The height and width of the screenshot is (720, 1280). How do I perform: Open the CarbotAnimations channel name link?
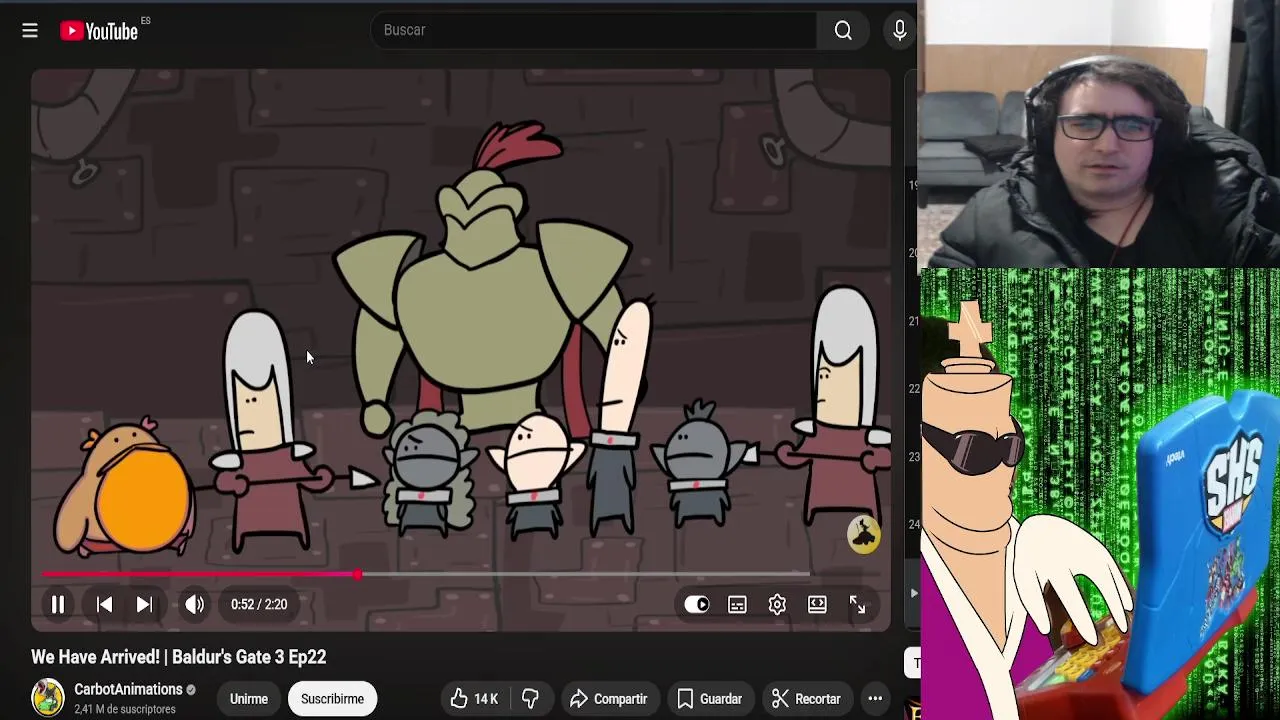[128, 689]
